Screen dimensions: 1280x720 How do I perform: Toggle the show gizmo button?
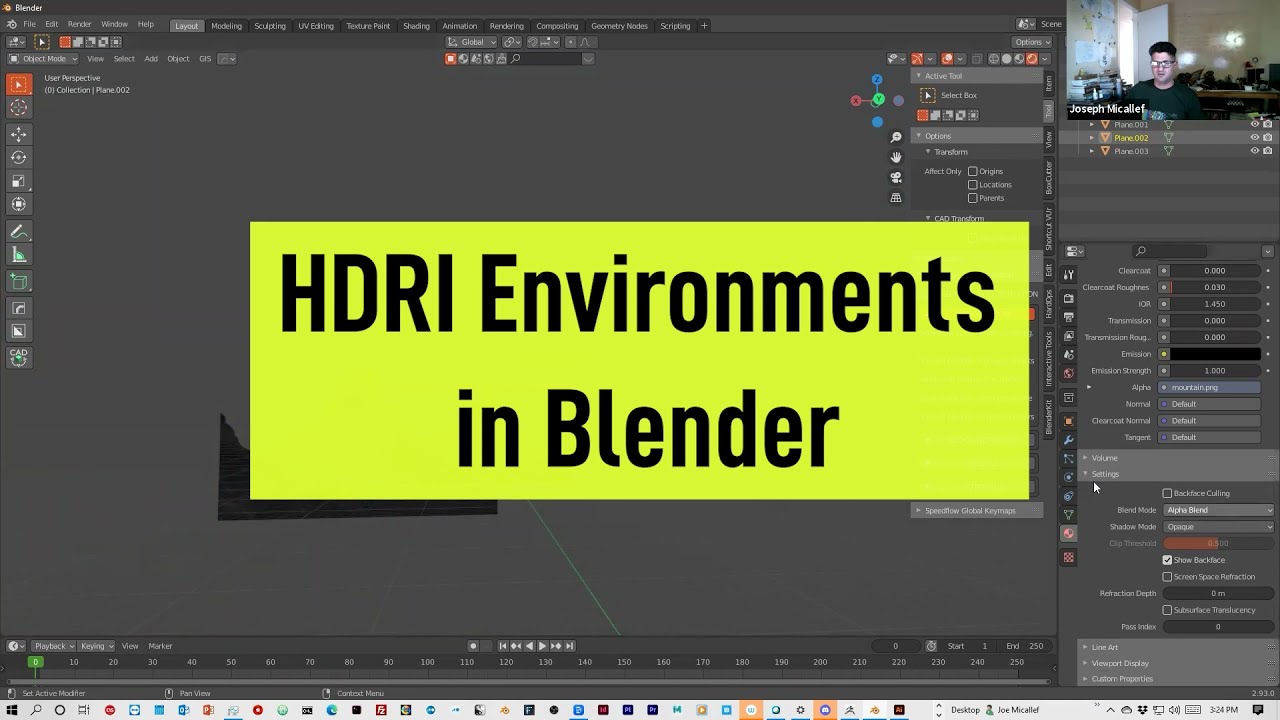point(917,58)
